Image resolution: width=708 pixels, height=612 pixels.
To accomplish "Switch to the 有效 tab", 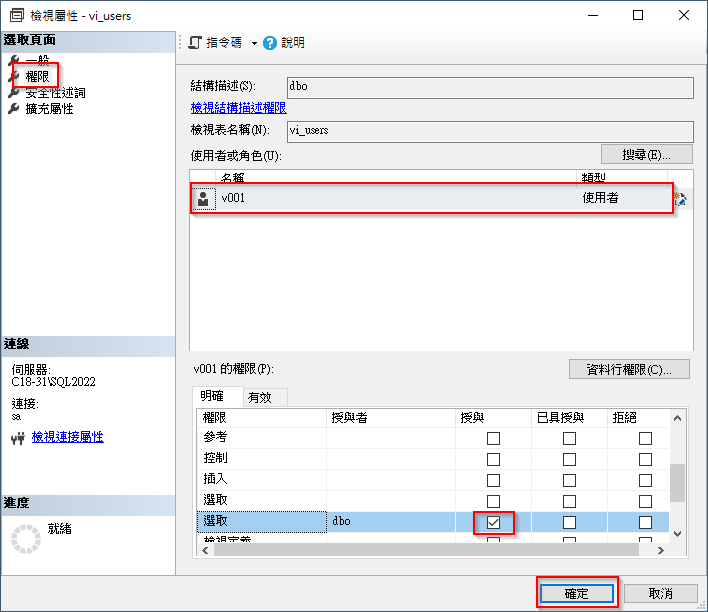I will click(x=266, y=397).
